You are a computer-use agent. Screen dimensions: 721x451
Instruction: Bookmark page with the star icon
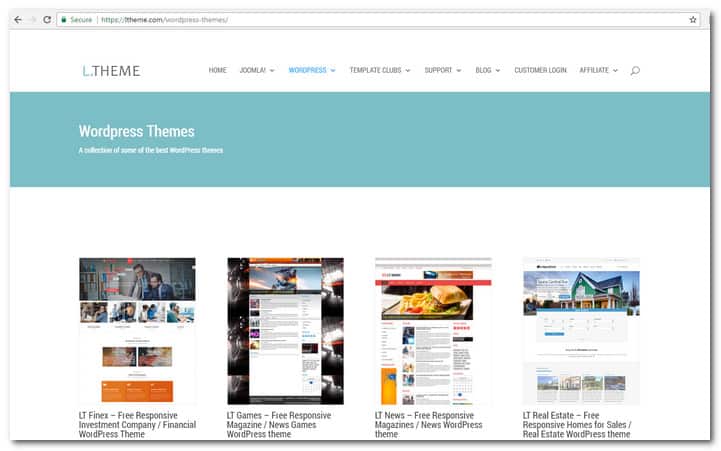click(692, 19)
